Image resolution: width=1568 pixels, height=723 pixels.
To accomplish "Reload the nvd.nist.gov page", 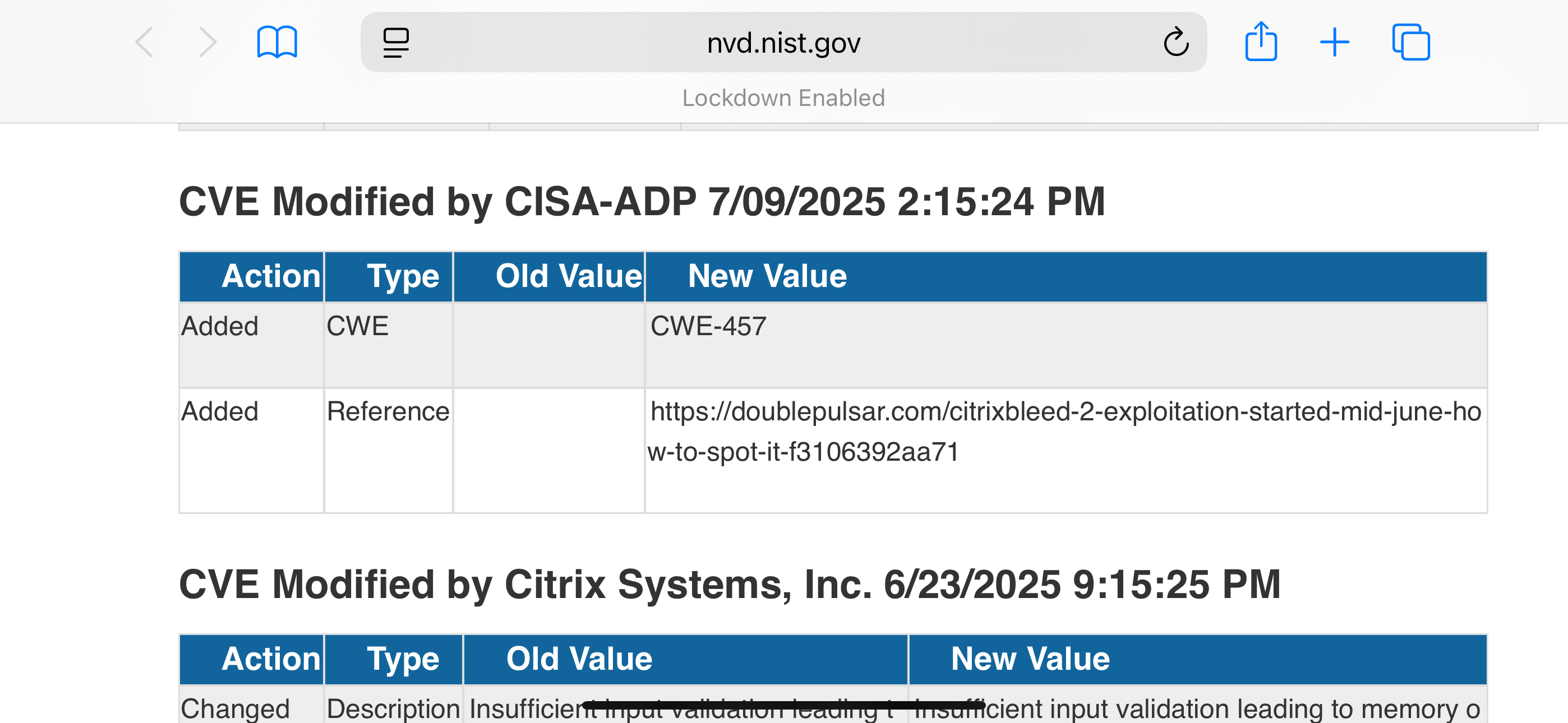I will coord(1175,43).
